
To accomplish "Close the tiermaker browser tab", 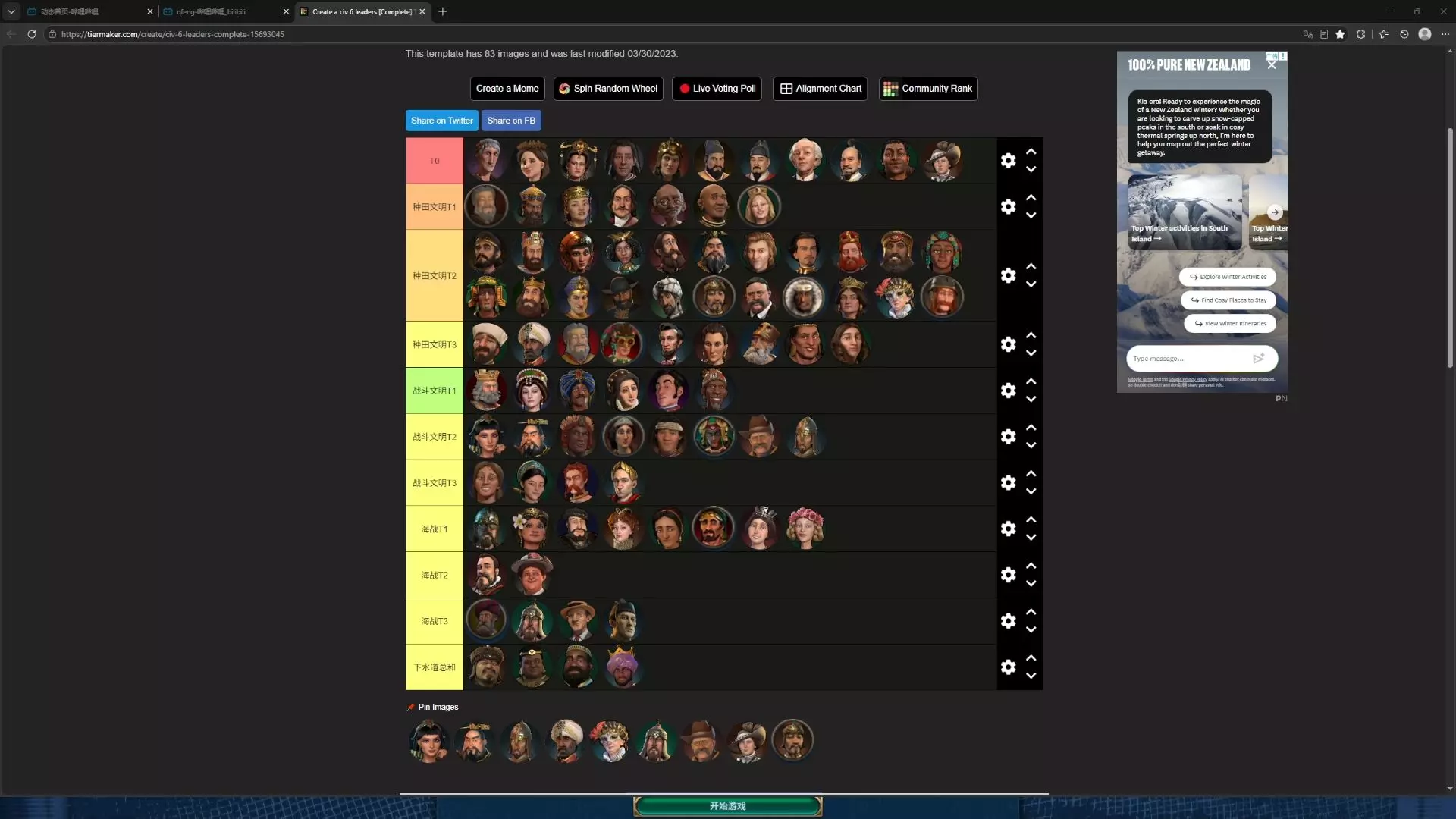I will tap(422, 11).
